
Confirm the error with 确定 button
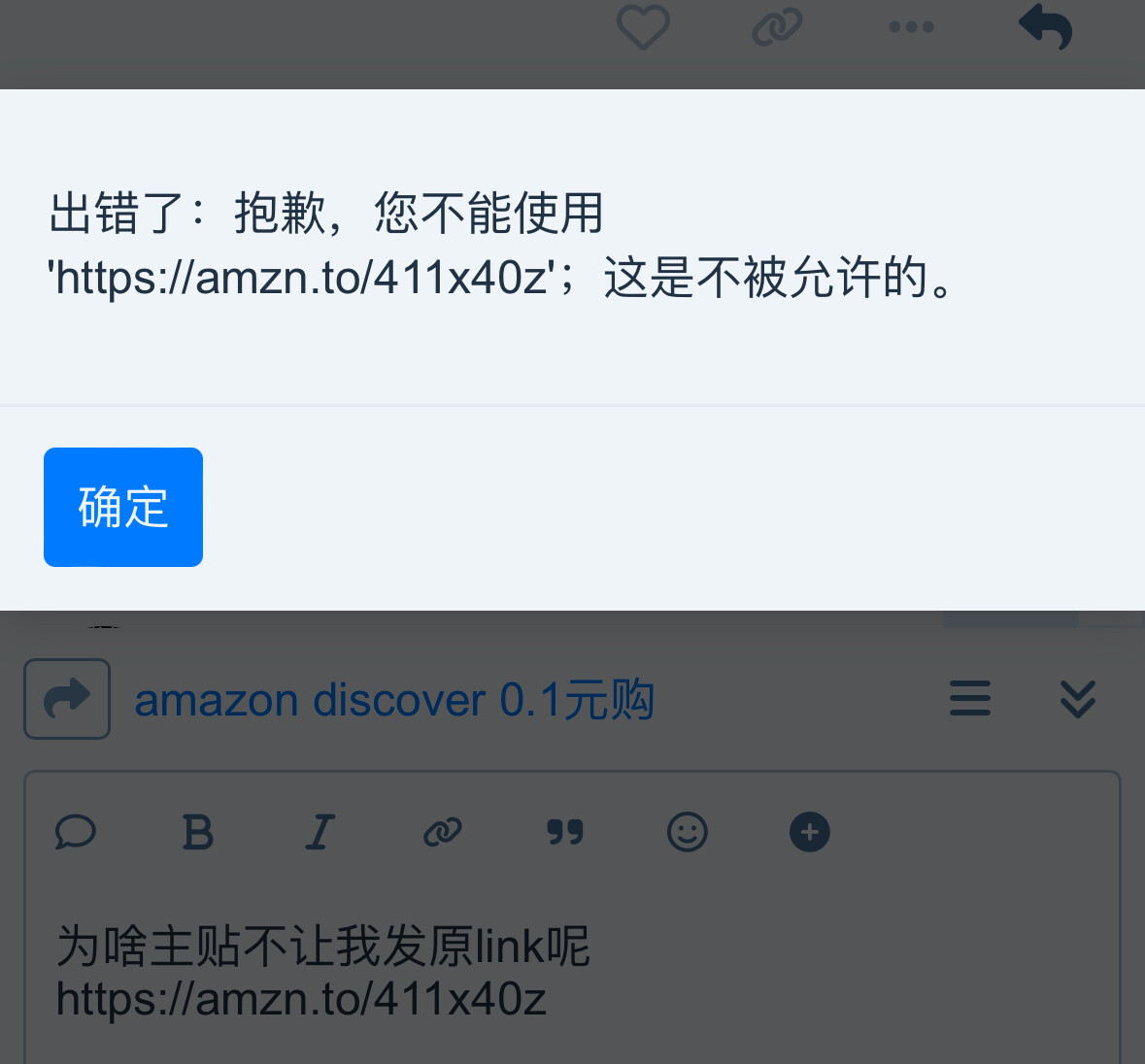[x=123, y=507]
